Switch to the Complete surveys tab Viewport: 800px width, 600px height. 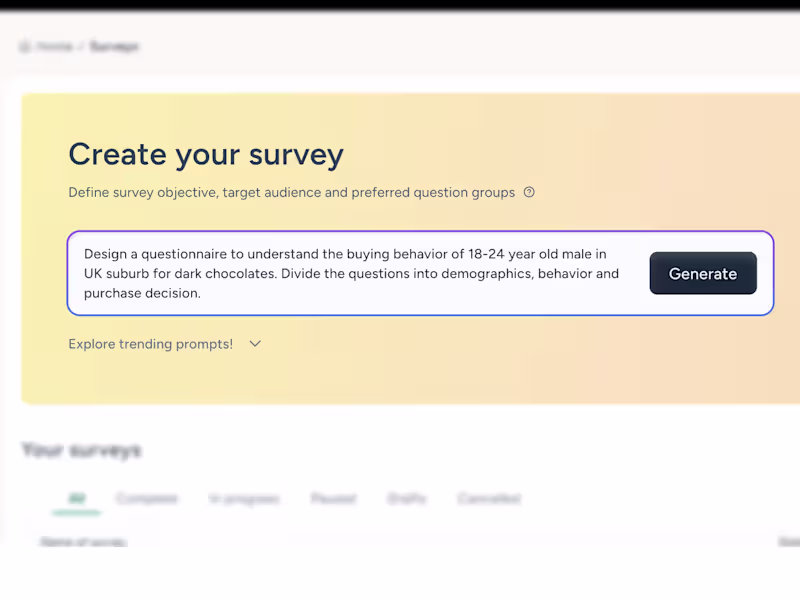[147, 499]
